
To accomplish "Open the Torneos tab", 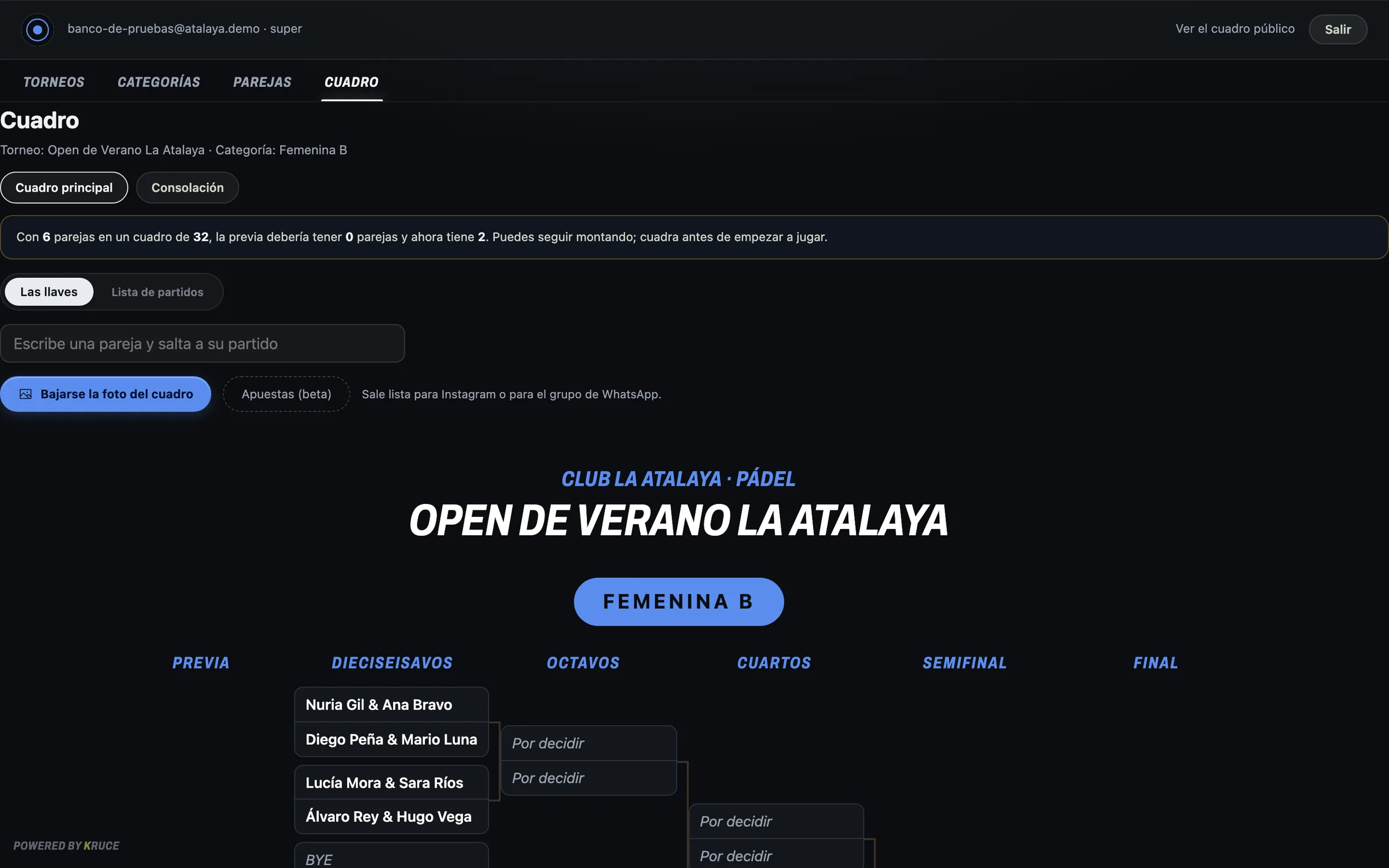I will (x=54, y=82).
